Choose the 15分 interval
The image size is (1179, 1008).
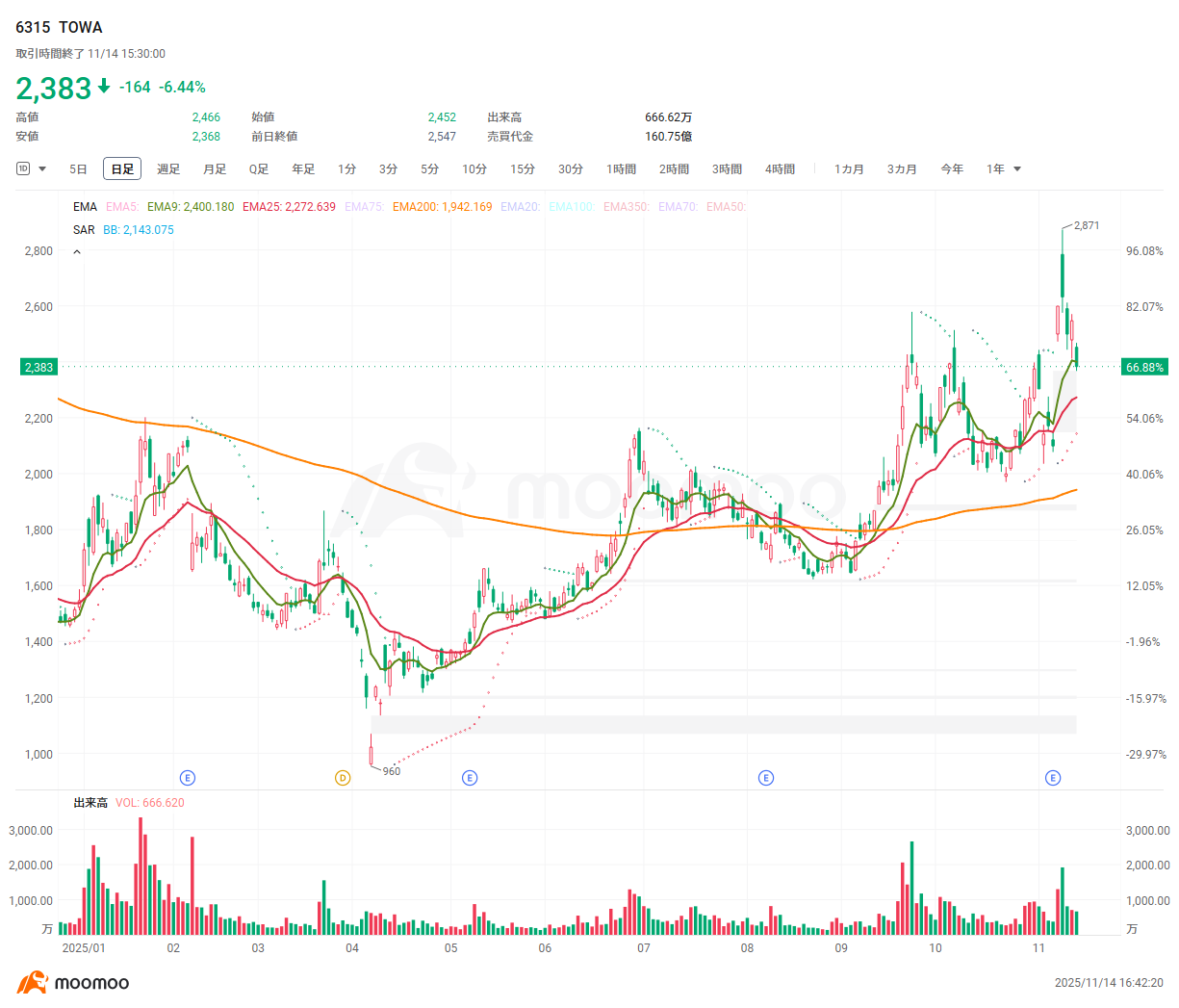tap(523, 169)
